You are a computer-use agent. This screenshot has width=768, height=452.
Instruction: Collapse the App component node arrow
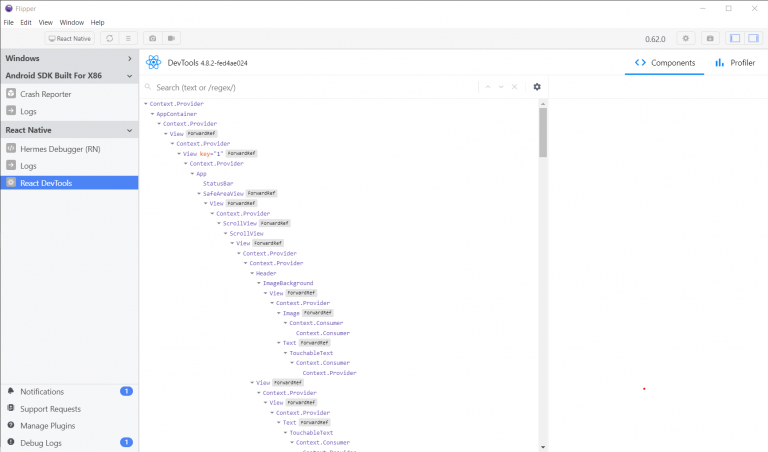pos(192,174)
